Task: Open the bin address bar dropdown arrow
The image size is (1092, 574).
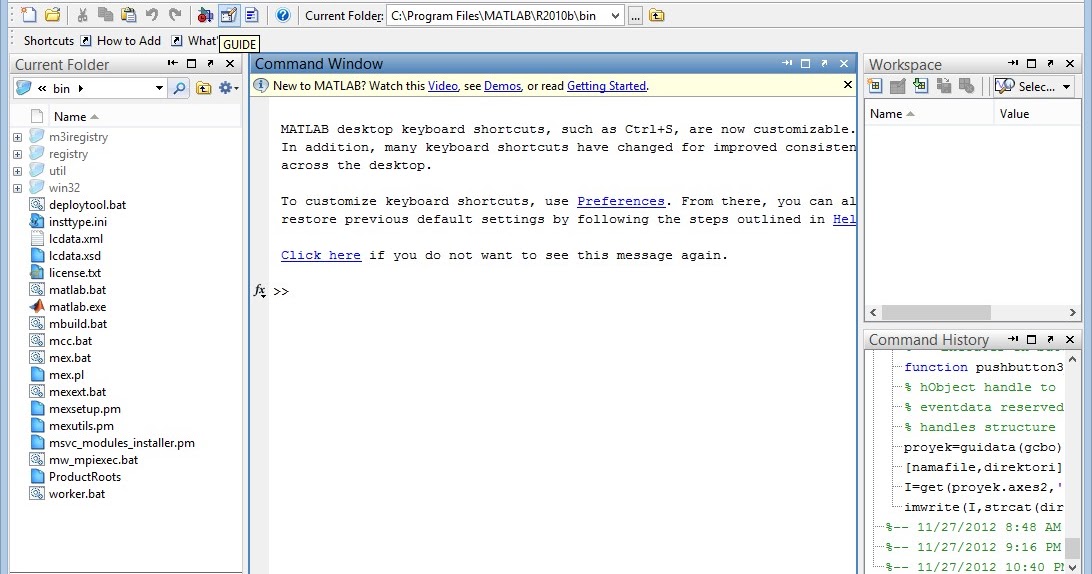Action: (159, 88)
